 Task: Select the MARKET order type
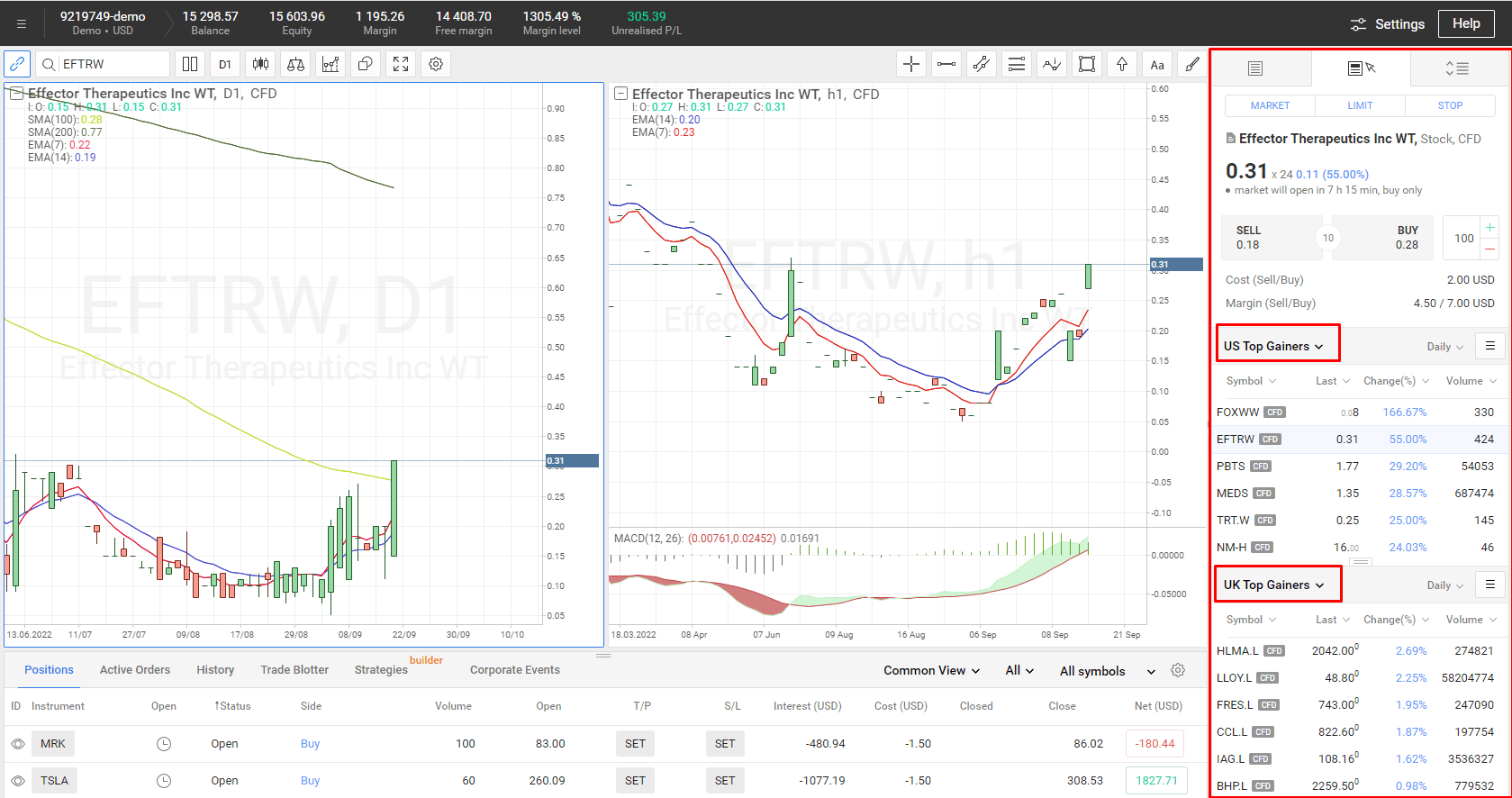(1270, 105)
